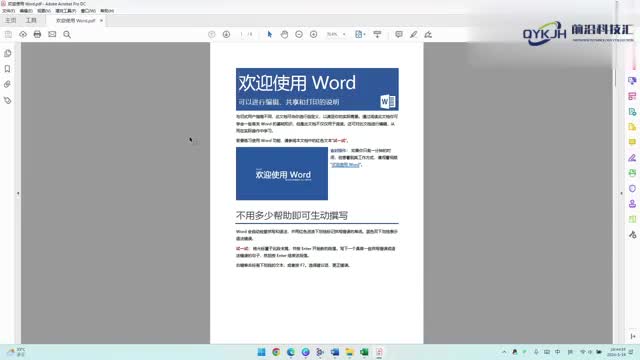Follow the 欢迎使用 Word hyperlink in document
Screen dimensions: 640x360
[346, 165]
